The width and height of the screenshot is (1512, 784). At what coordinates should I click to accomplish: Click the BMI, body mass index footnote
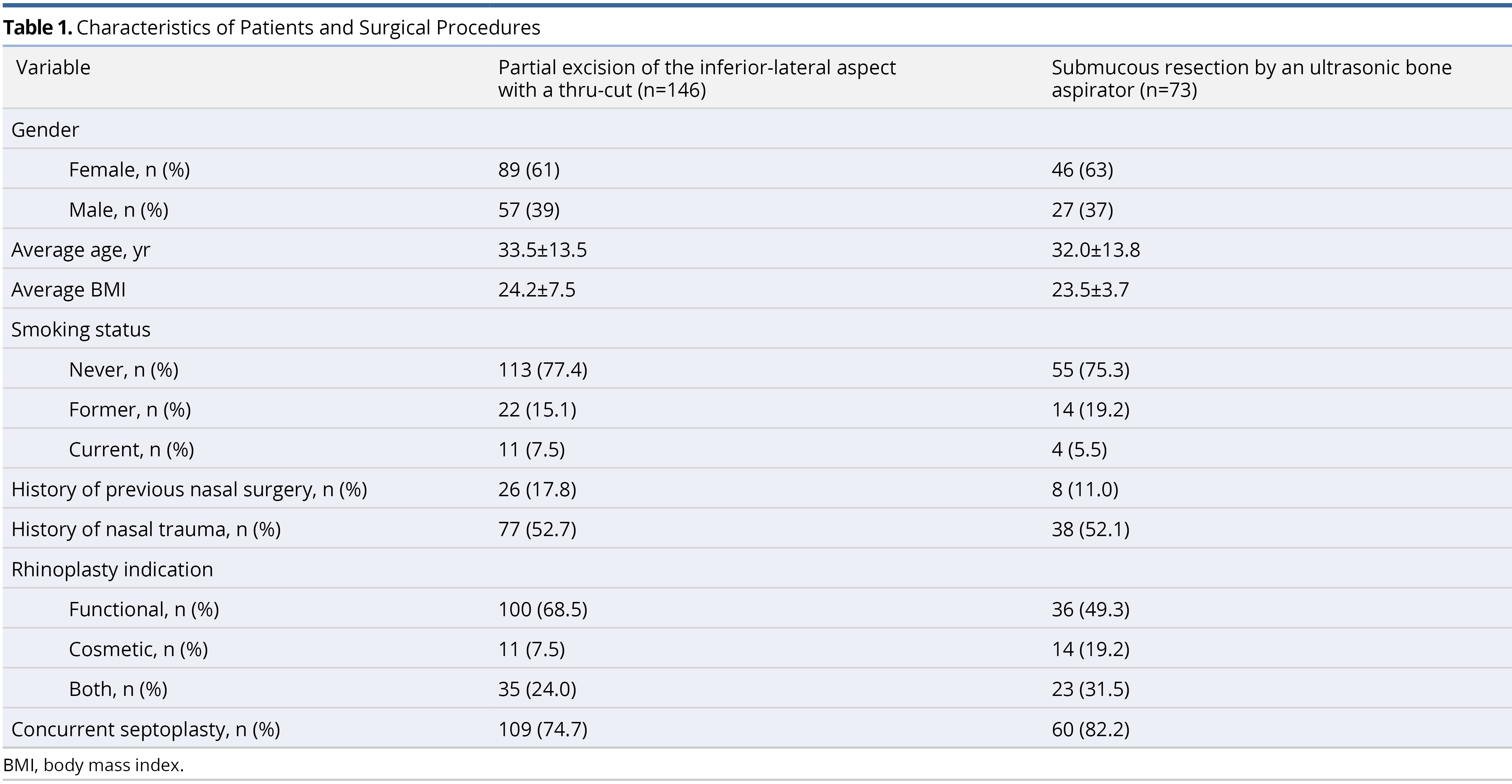click(x=93, y=765)
